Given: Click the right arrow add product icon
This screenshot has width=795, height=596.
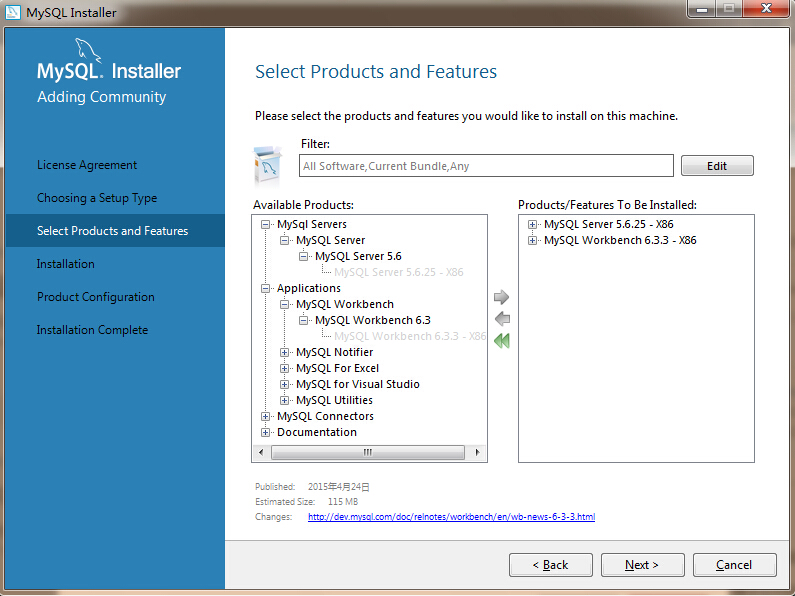Looking at the screenshot, I should tap(501, 297).
